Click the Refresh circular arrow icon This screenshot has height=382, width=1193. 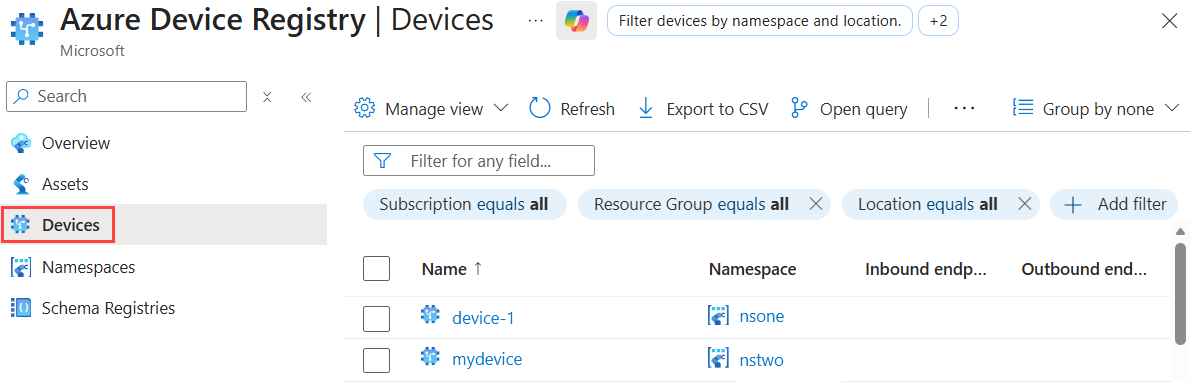539,109
